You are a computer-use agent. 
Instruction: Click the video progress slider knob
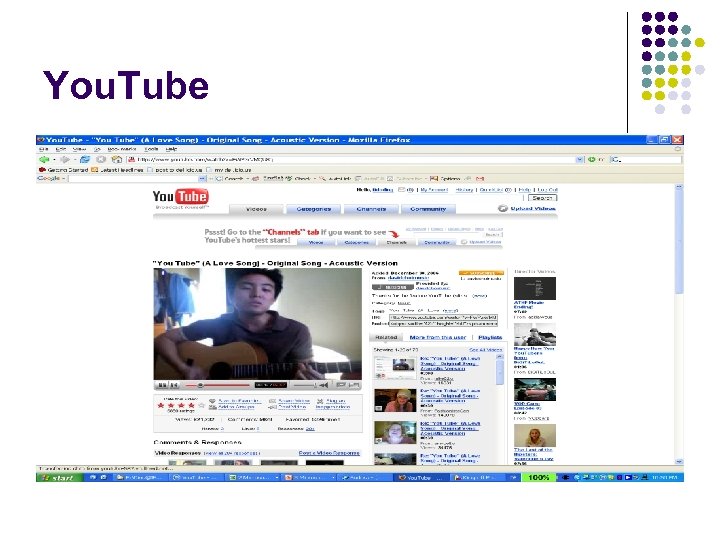click(200, 385)
